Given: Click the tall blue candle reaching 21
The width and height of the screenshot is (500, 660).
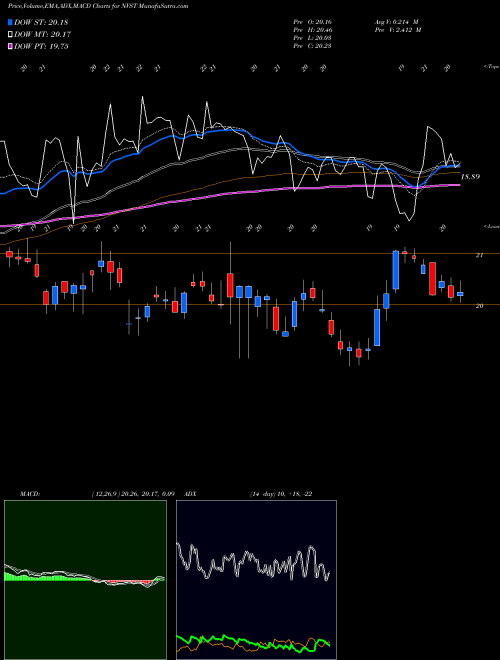Looking at the screenshot, I should pyautogui.click(x=396, y=270).
